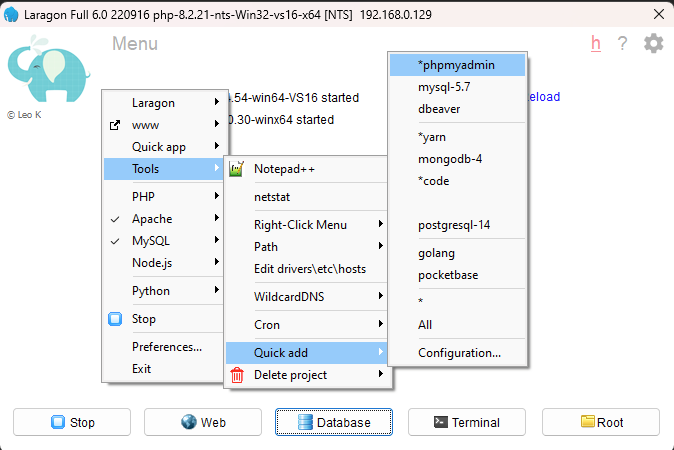Image resolution: width=674 pixels, height=450 pixels.
Task: Expand the WildcardDNS submenu arrow
Action: tap(380, 296)
